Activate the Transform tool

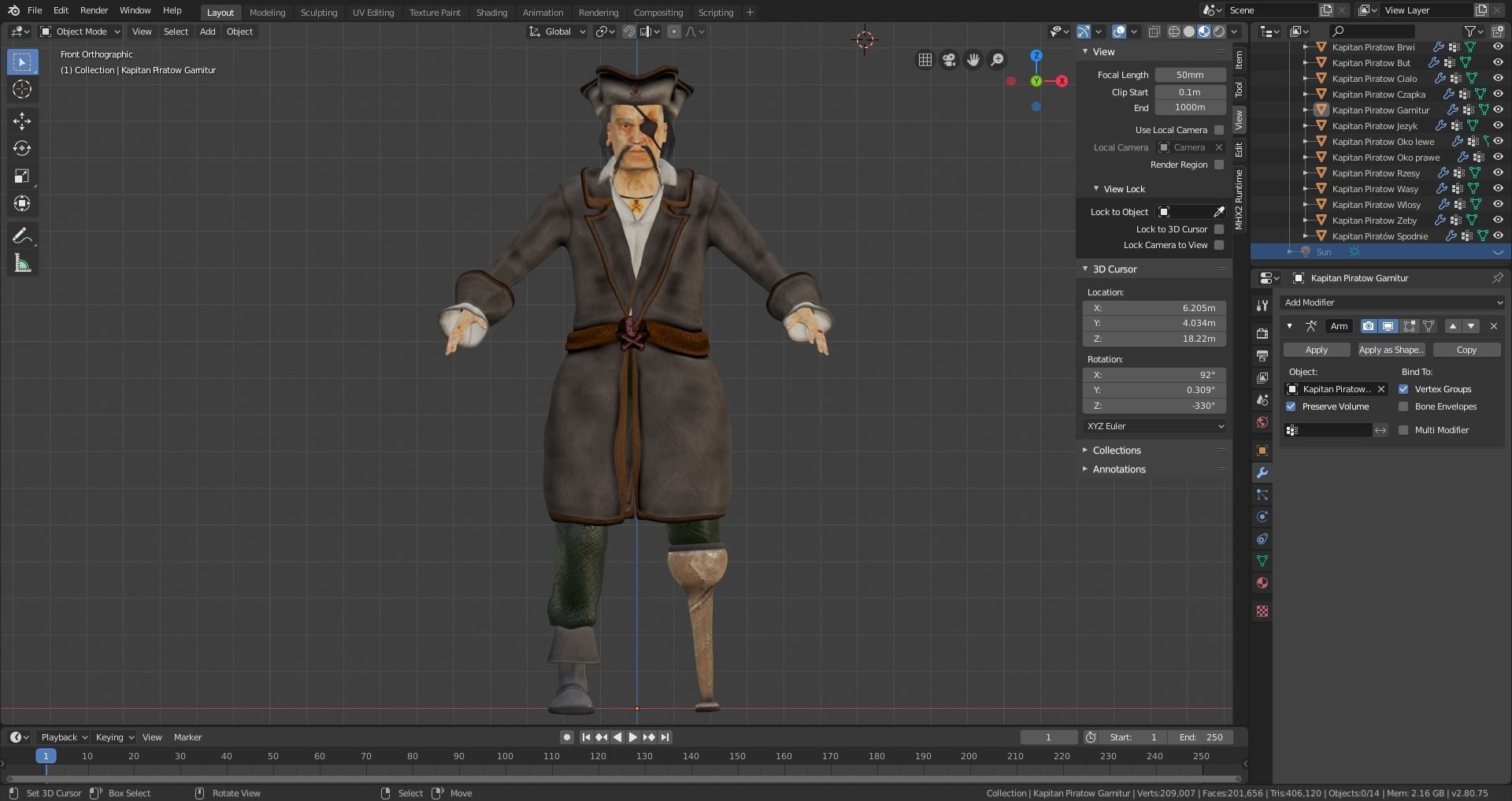coord(22,203)
